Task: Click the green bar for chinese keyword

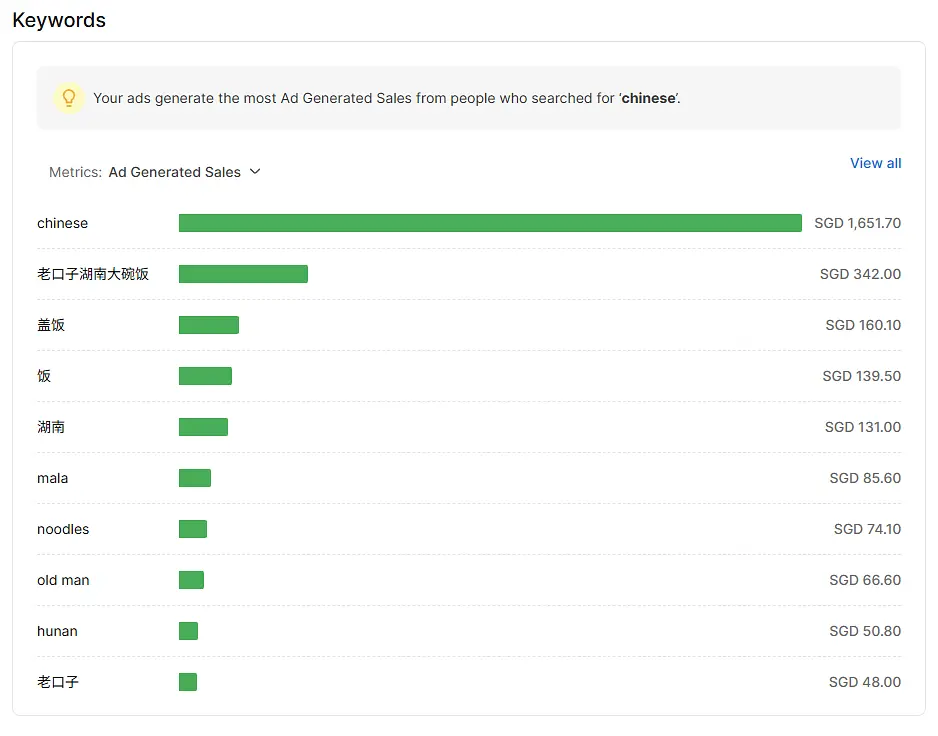Action: (490, 223)
